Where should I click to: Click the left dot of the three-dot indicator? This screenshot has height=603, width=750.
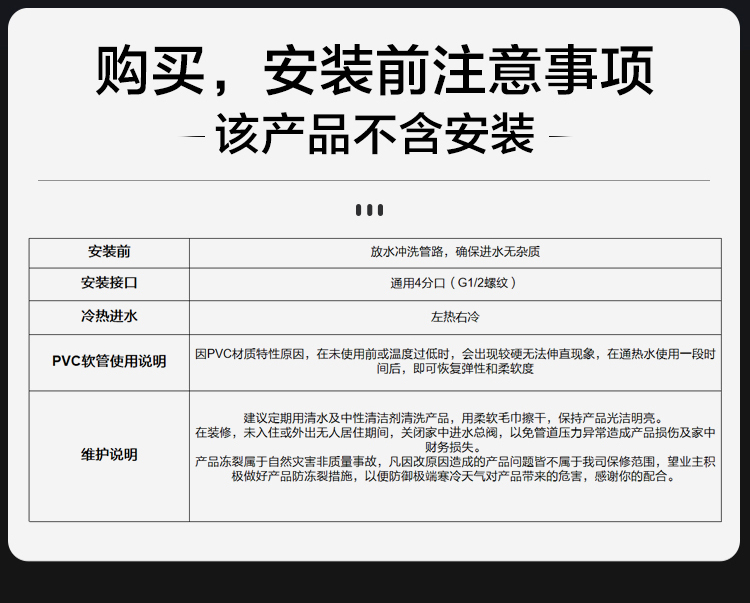[359, 210]
